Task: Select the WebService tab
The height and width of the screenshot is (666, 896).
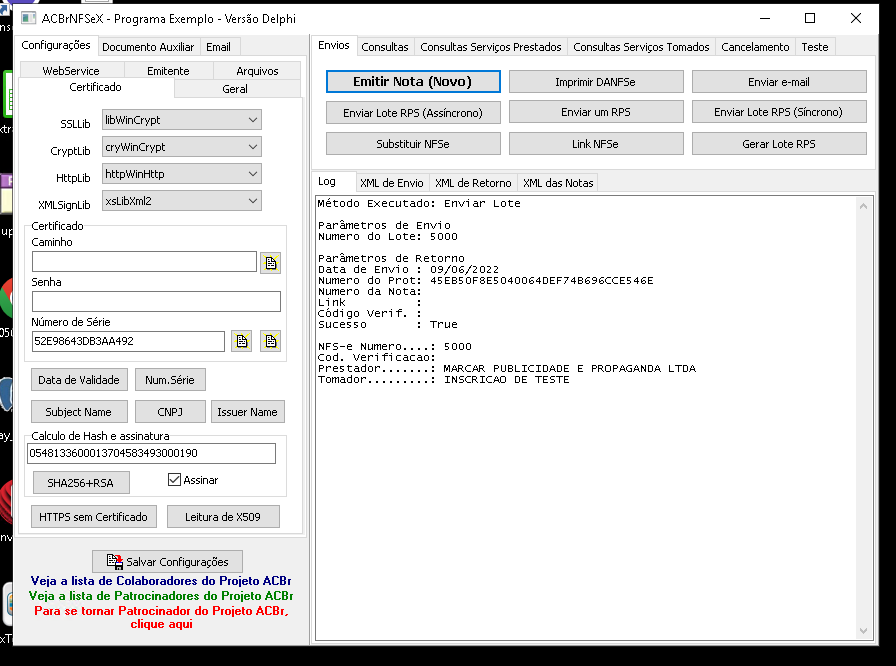Action: coord(71,71)
